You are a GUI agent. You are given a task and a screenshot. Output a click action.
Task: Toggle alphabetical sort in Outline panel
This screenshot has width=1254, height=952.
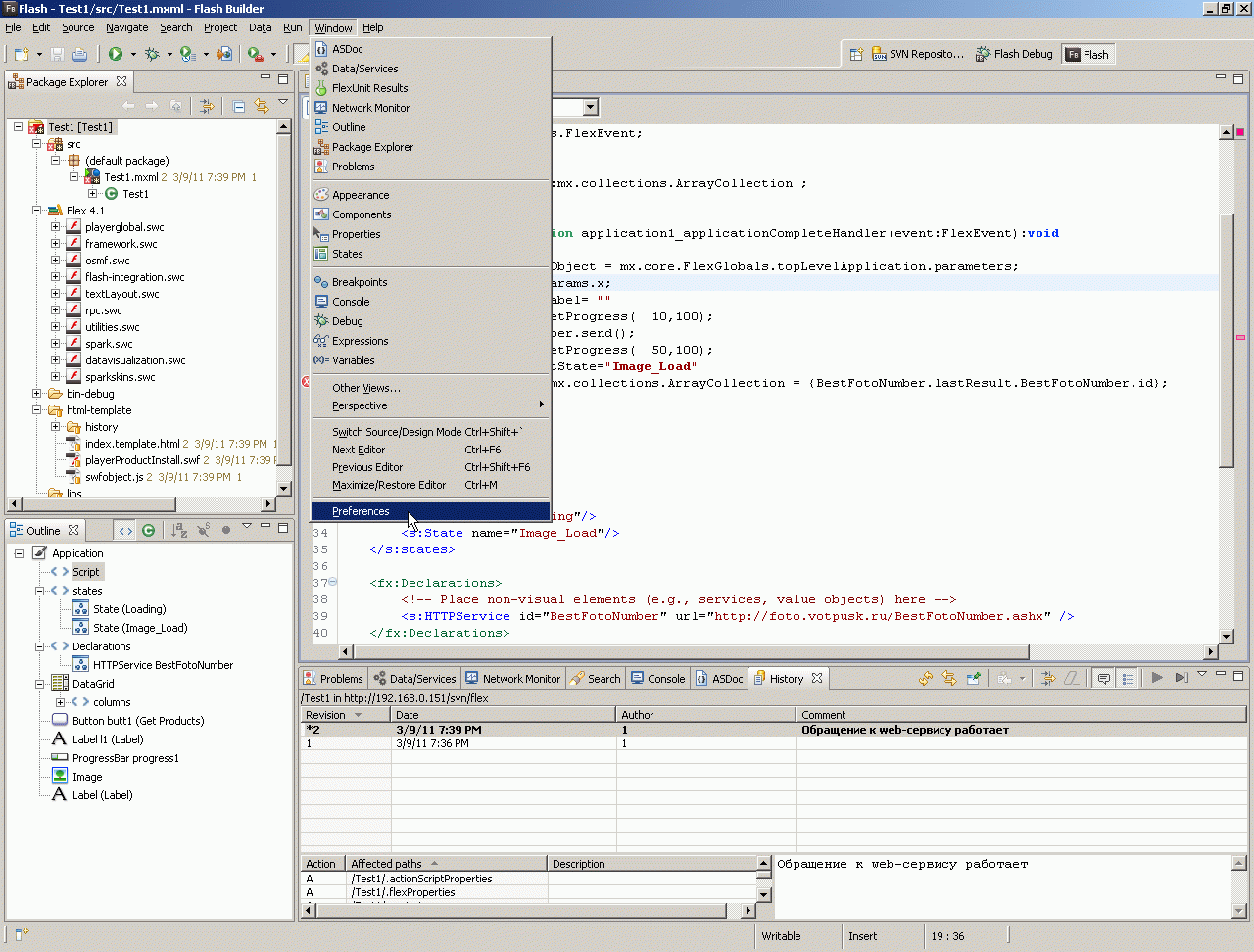coord(179,530)
